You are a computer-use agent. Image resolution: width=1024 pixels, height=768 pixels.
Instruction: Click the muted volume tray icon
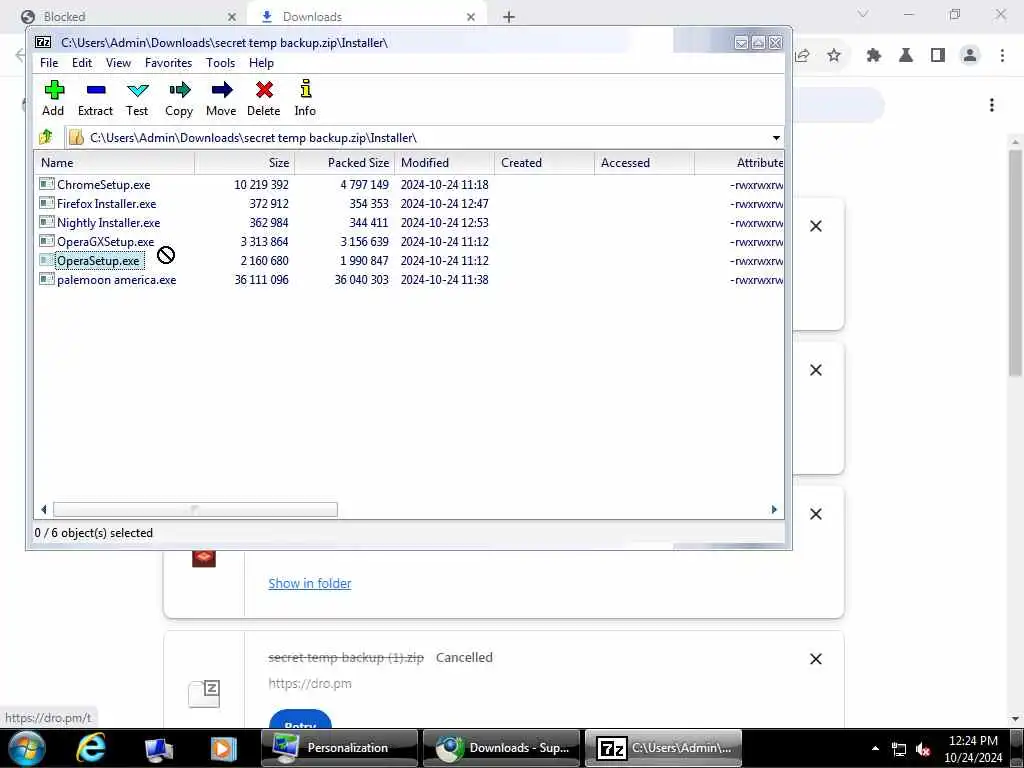coord(923,750)
